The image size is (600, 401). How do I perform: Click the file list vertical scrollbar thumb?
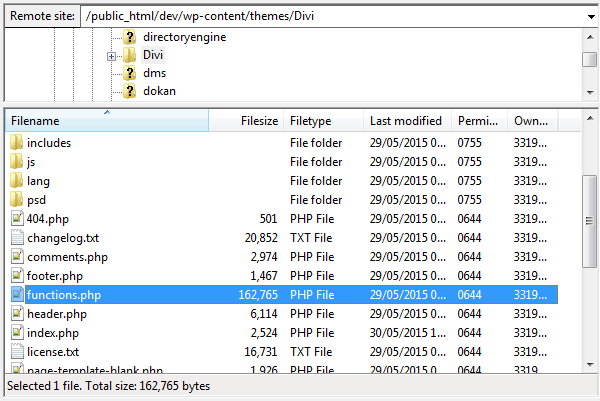(589, 221)
